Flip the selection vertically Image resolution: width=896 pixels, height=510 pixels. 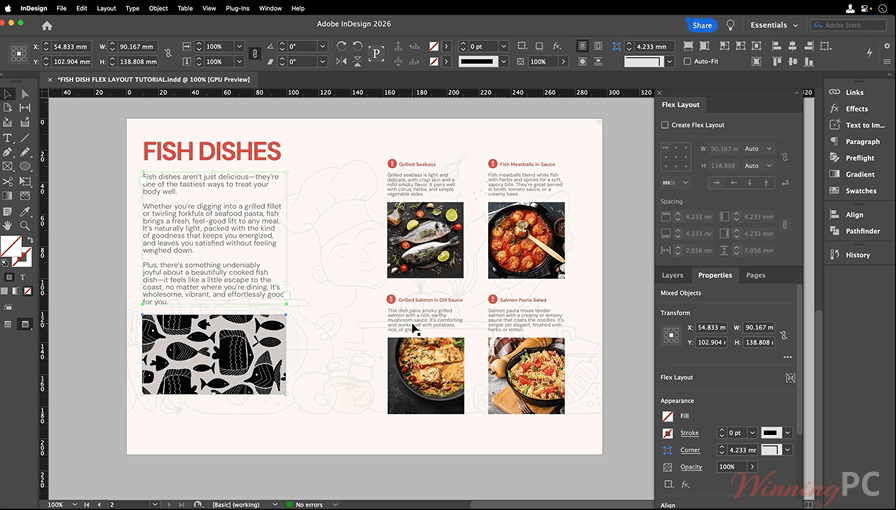(357, 61)
